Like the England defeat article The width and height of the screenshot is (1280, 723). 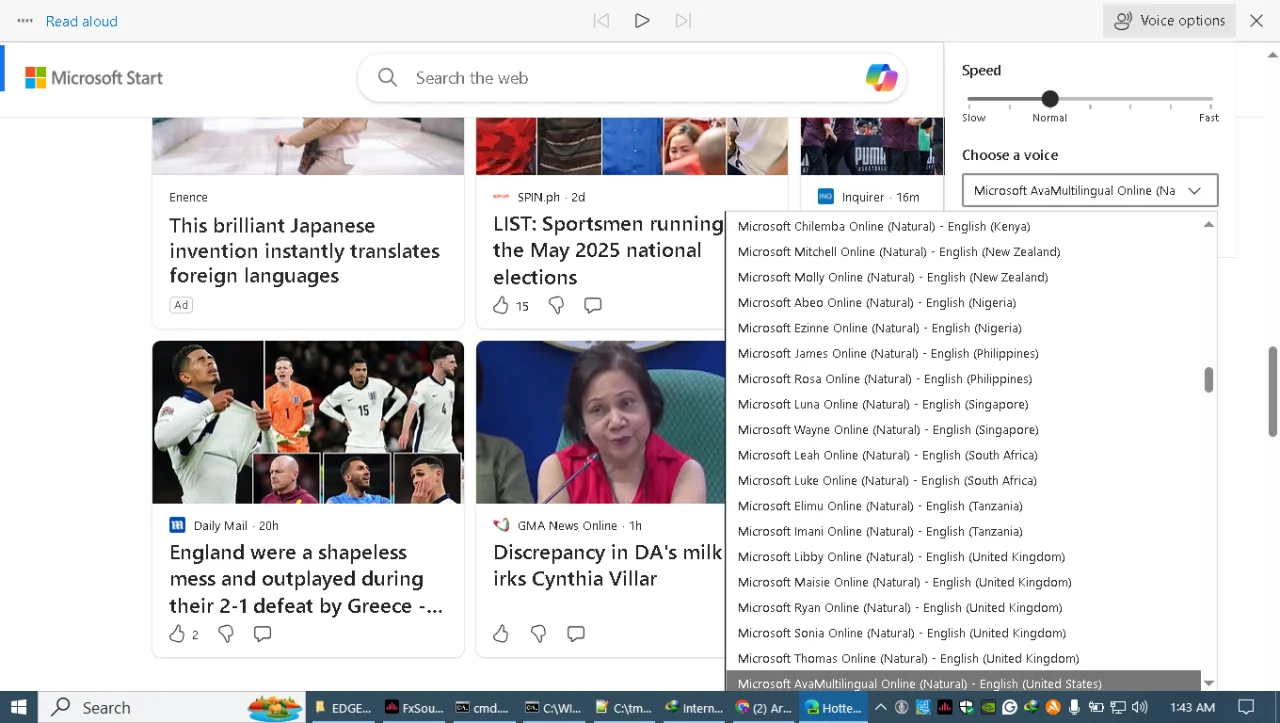(x=177, y=633)
